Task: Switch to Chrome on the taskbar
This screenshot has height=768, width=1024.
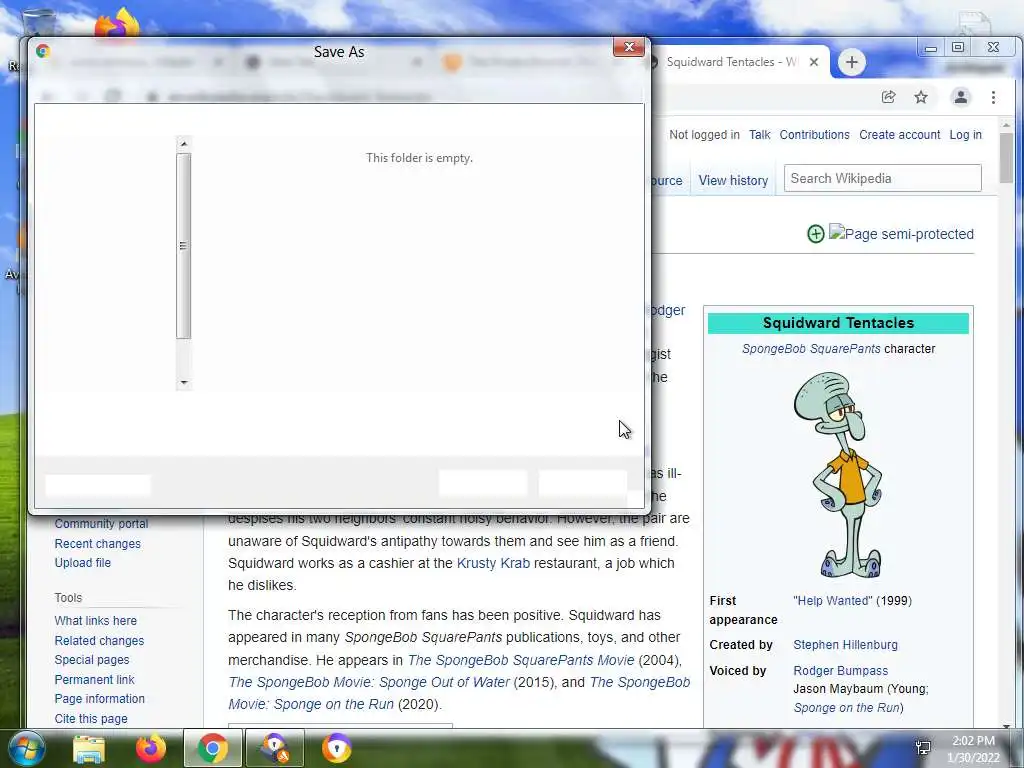Action: click(x=212, y=749)
